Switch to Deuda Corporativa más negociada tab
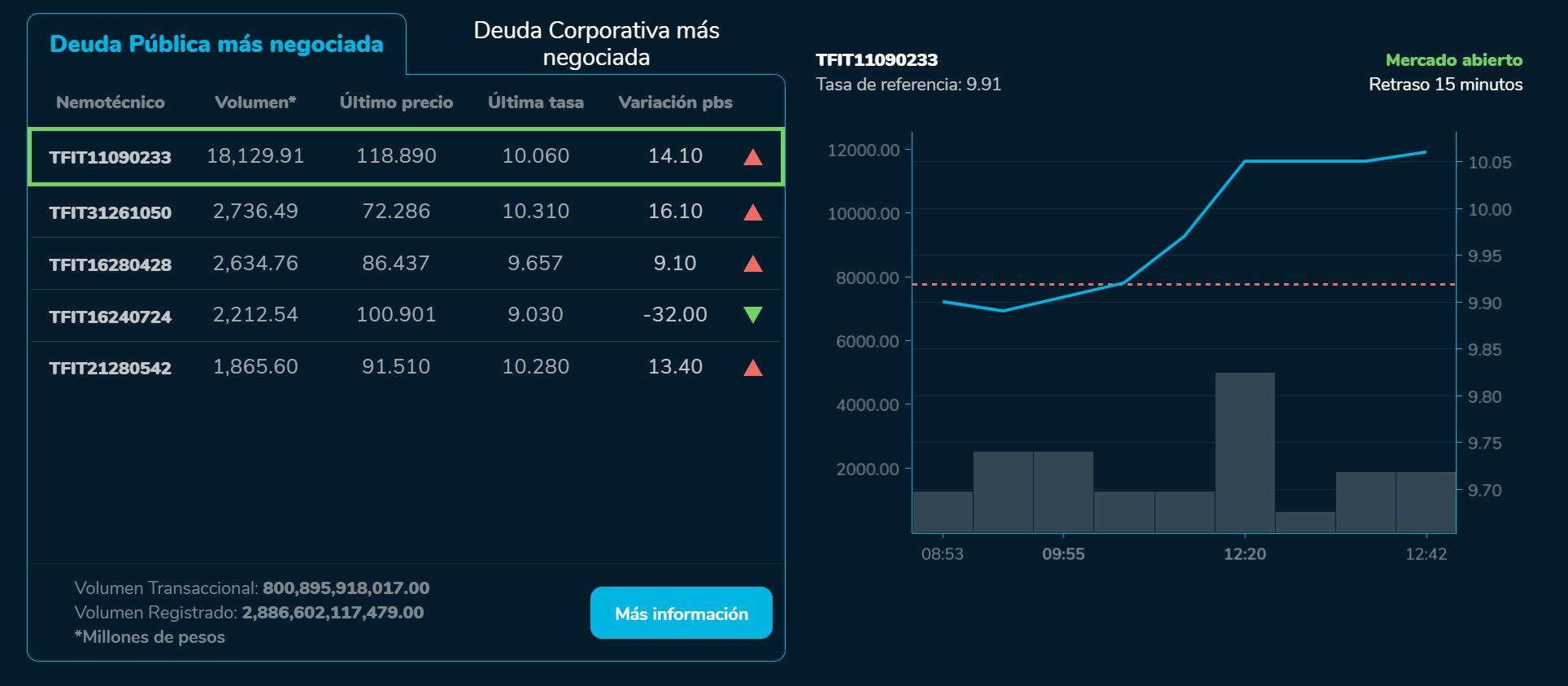This screenshot has width=1568, height=686. click(596, 44)
